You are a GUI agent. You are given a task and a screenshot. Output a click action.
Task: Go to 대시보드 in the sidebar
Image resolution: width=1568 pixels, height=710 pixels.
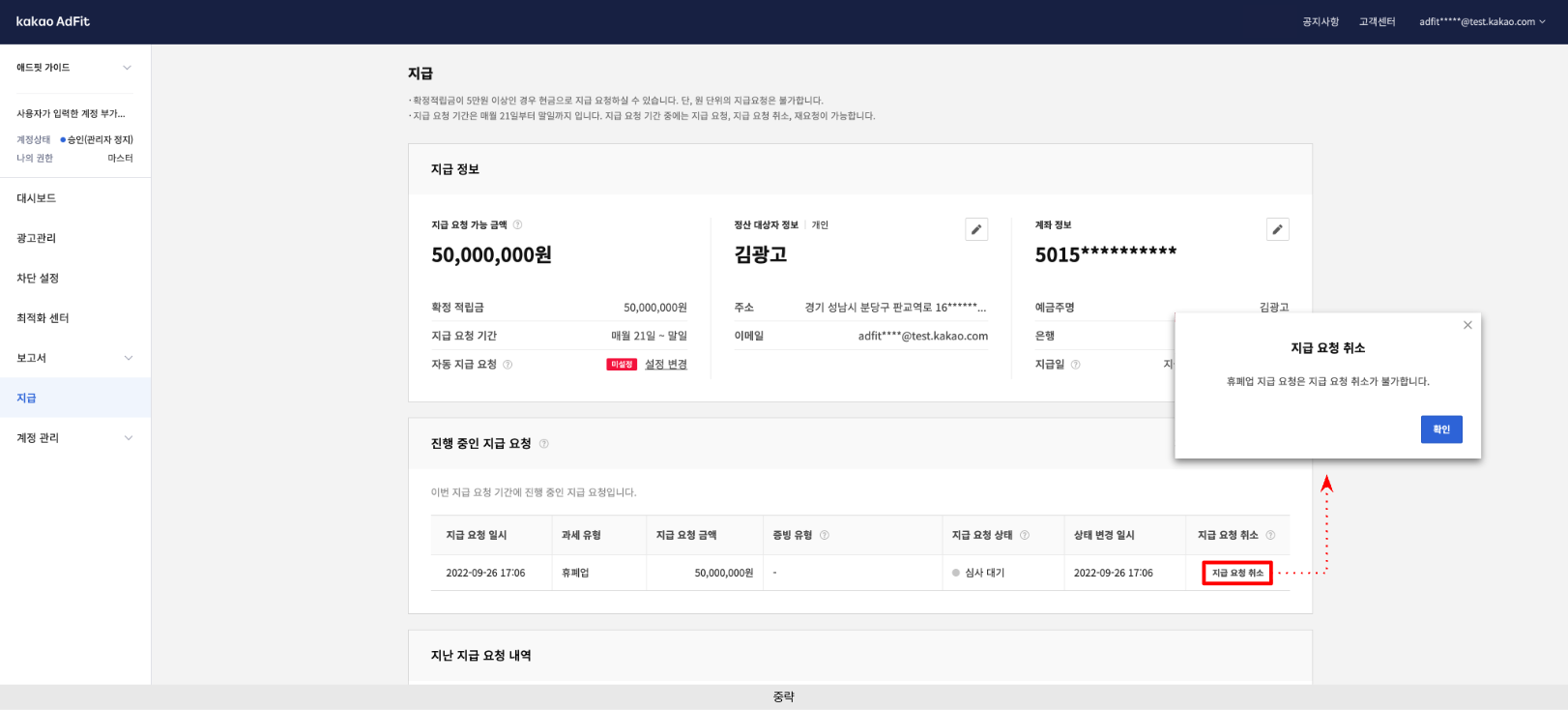pyautogui.click(x=37, y=198)
